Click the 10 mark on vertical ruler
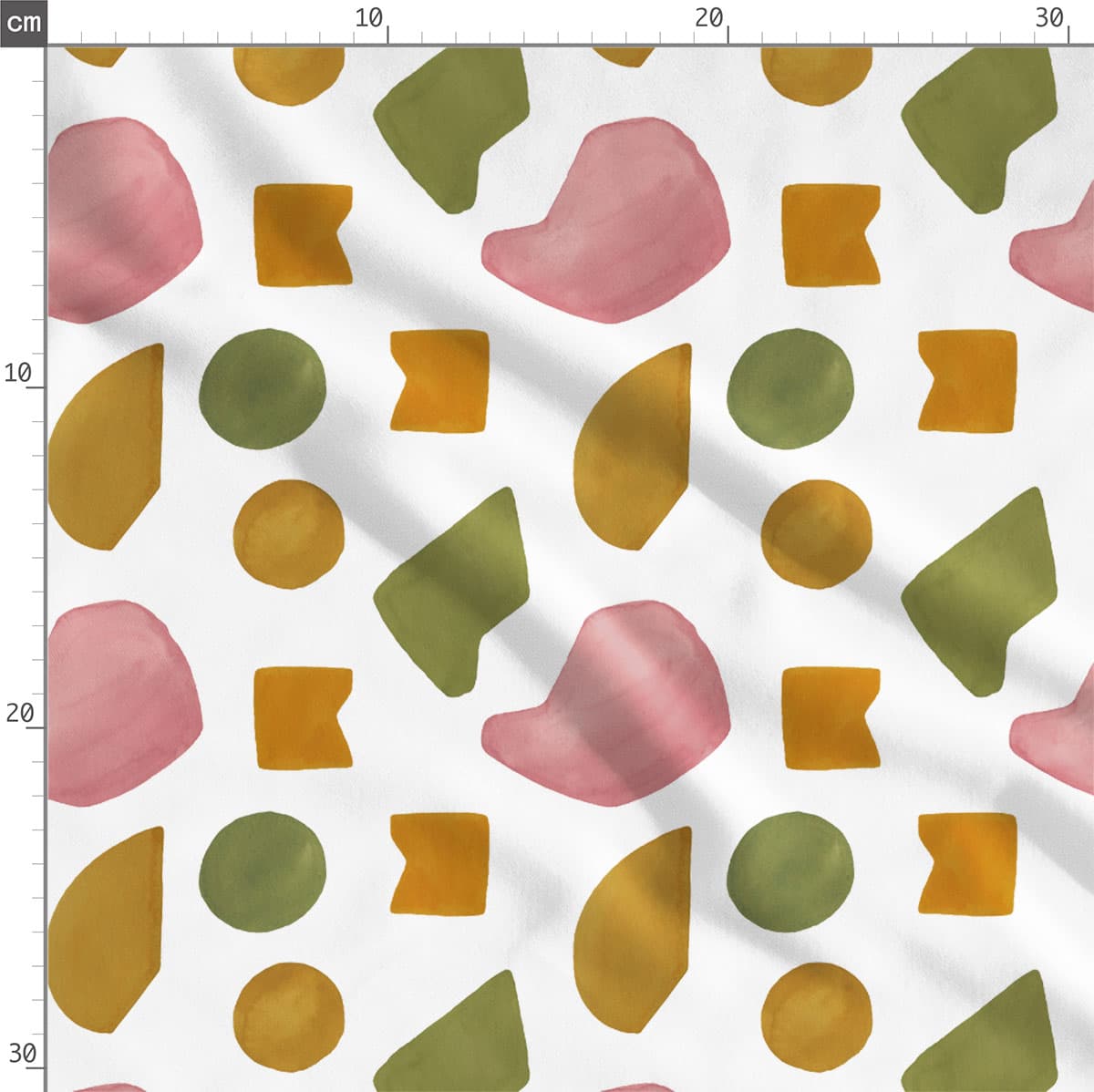The height and width of the screenshot is (1092, 1094). (18, 372)
